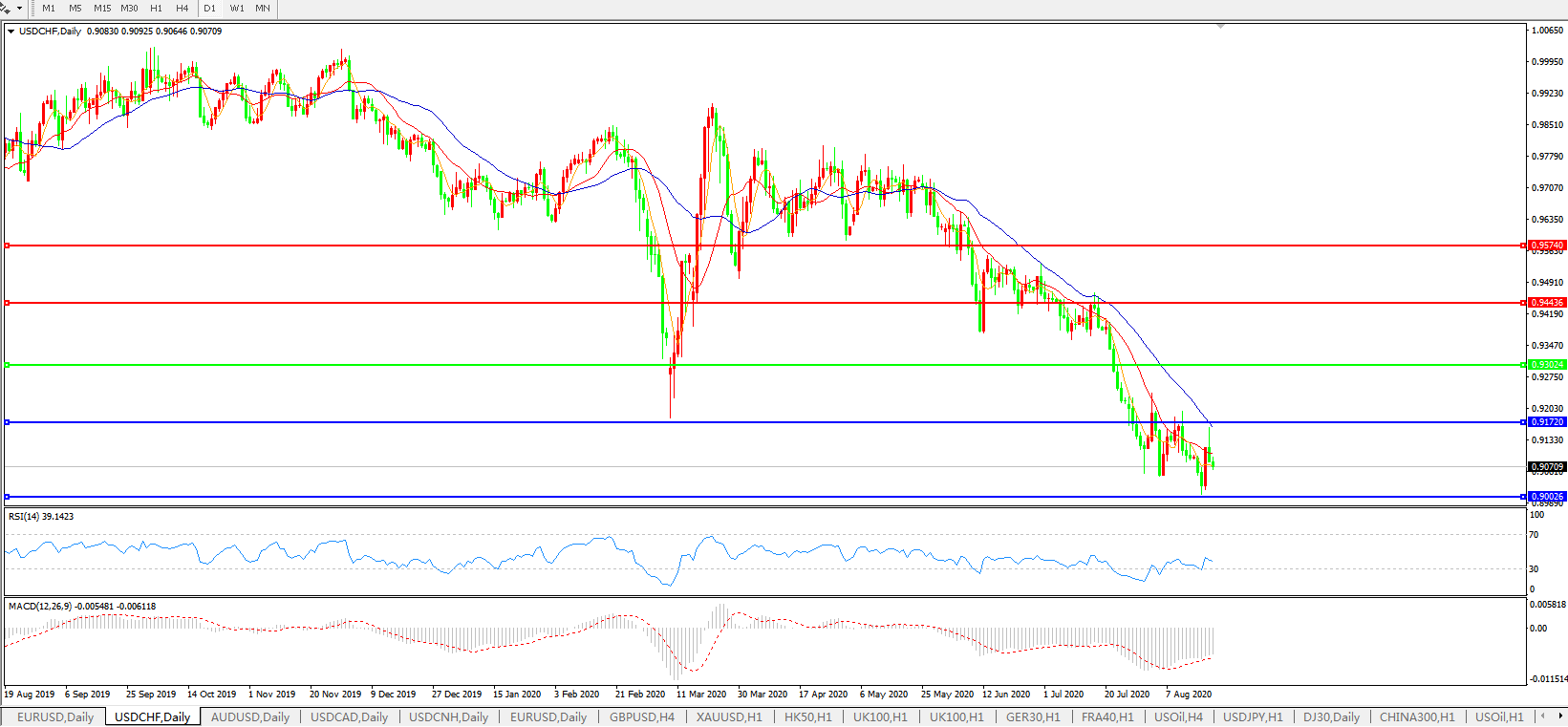Select the red 0.95740 price level label
The height and width of the screenshot is (727, 1568).
pos(1547,246)
